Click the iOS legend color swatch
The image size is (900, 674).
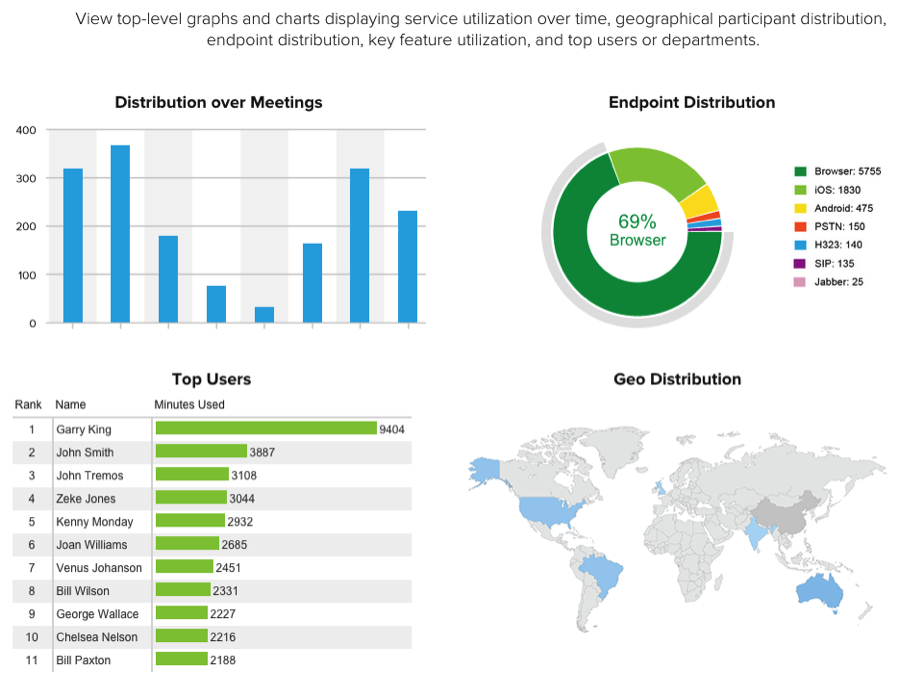pos(800,190)
